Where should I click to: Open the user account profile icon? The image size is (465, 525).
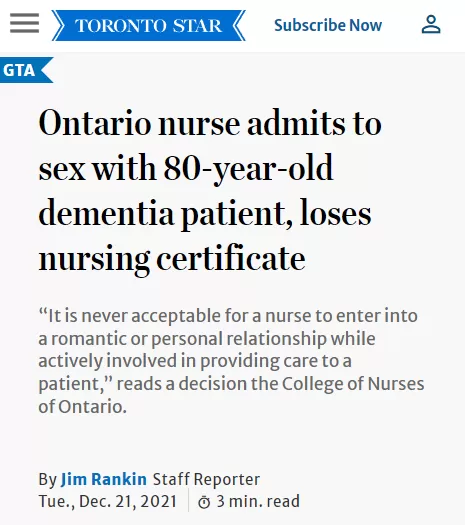click(431, 24)
